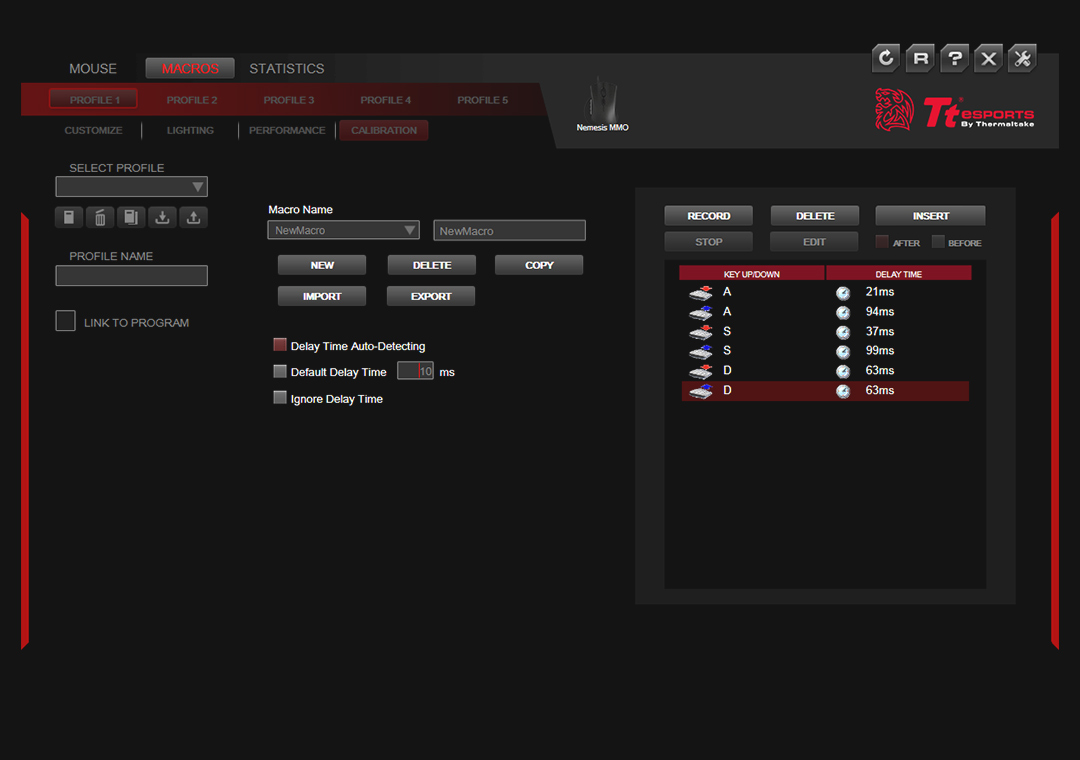Toggle Delay Time Auto-Detecting checkbox

[x=280, y=345]
